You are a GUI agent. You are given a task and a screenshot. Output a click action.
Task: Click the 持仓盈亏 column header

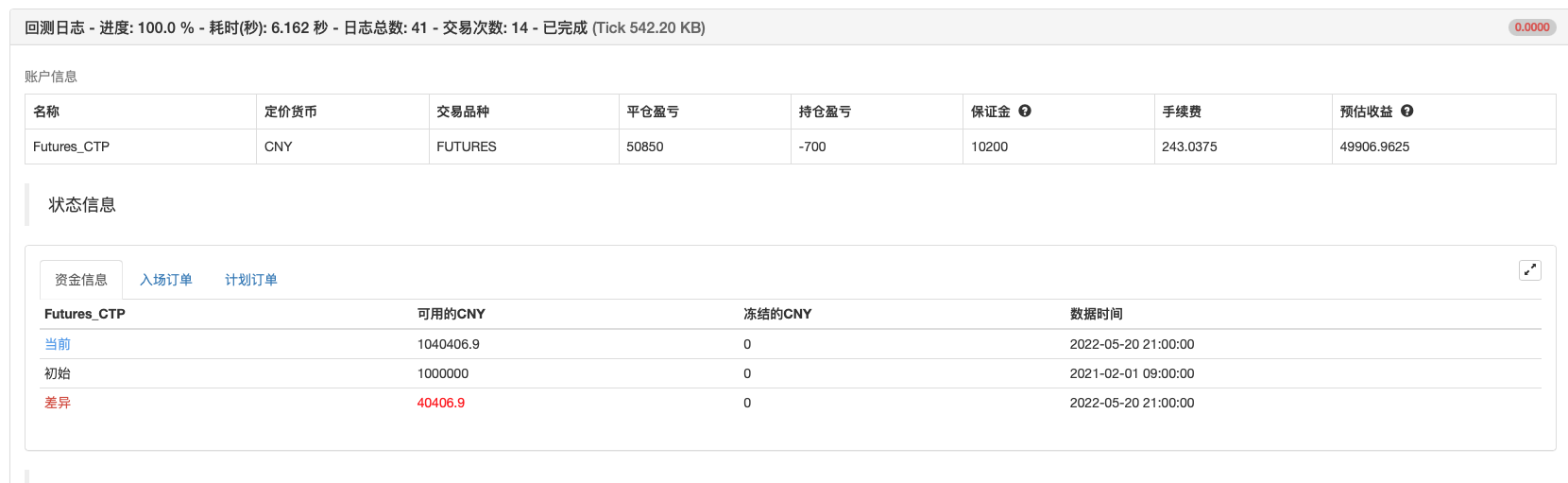tap(825, 112)
